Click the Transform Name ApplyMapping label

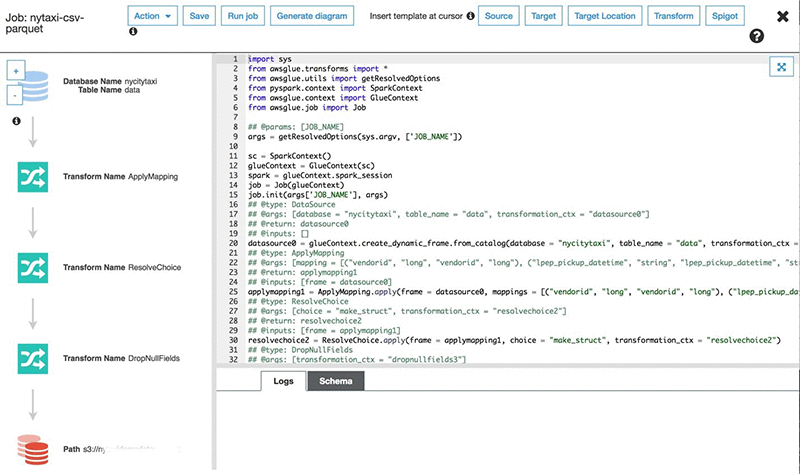120,177
